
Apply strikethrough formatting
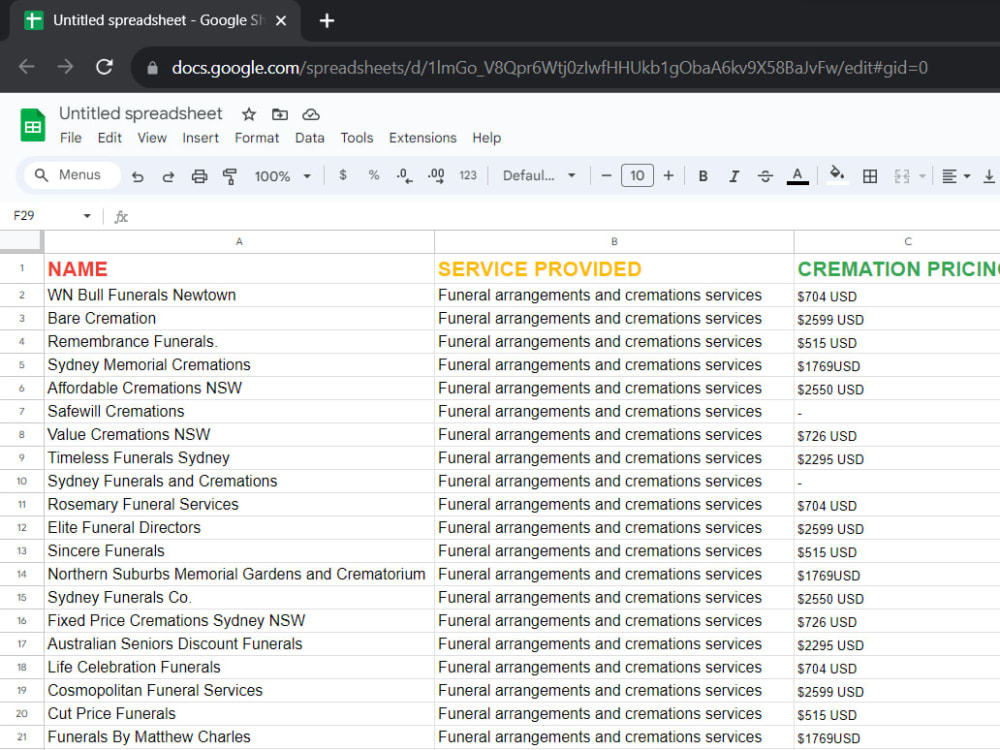pyautogui.click(x=764, y=175)
